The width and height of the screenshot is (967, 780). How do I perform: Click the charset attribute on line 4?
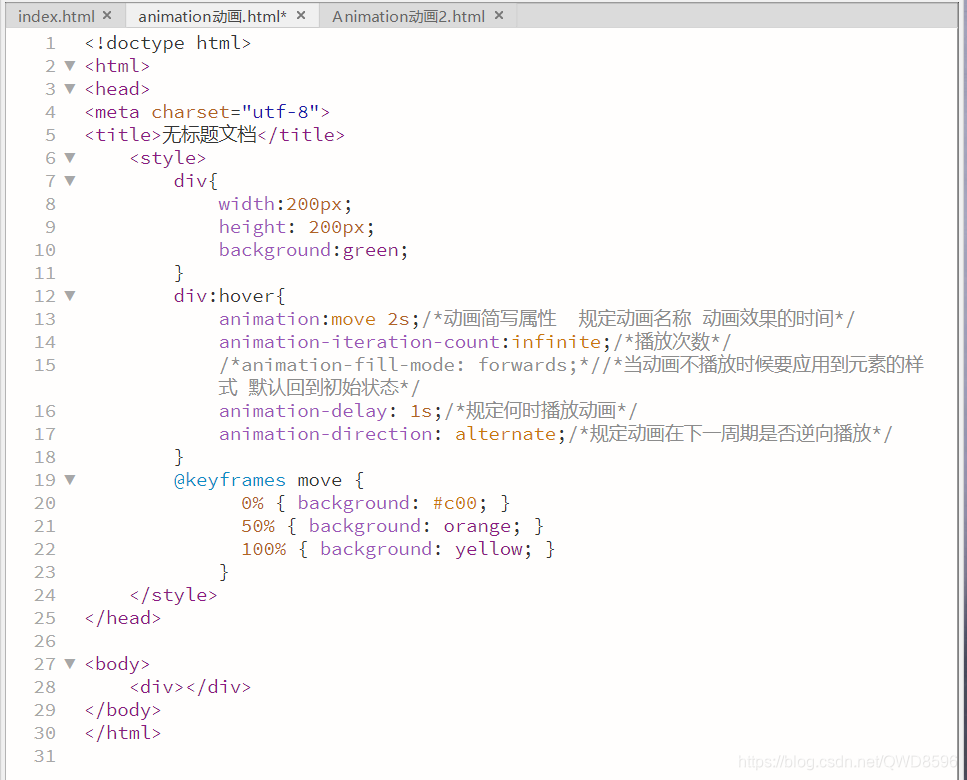pos(191,112)
